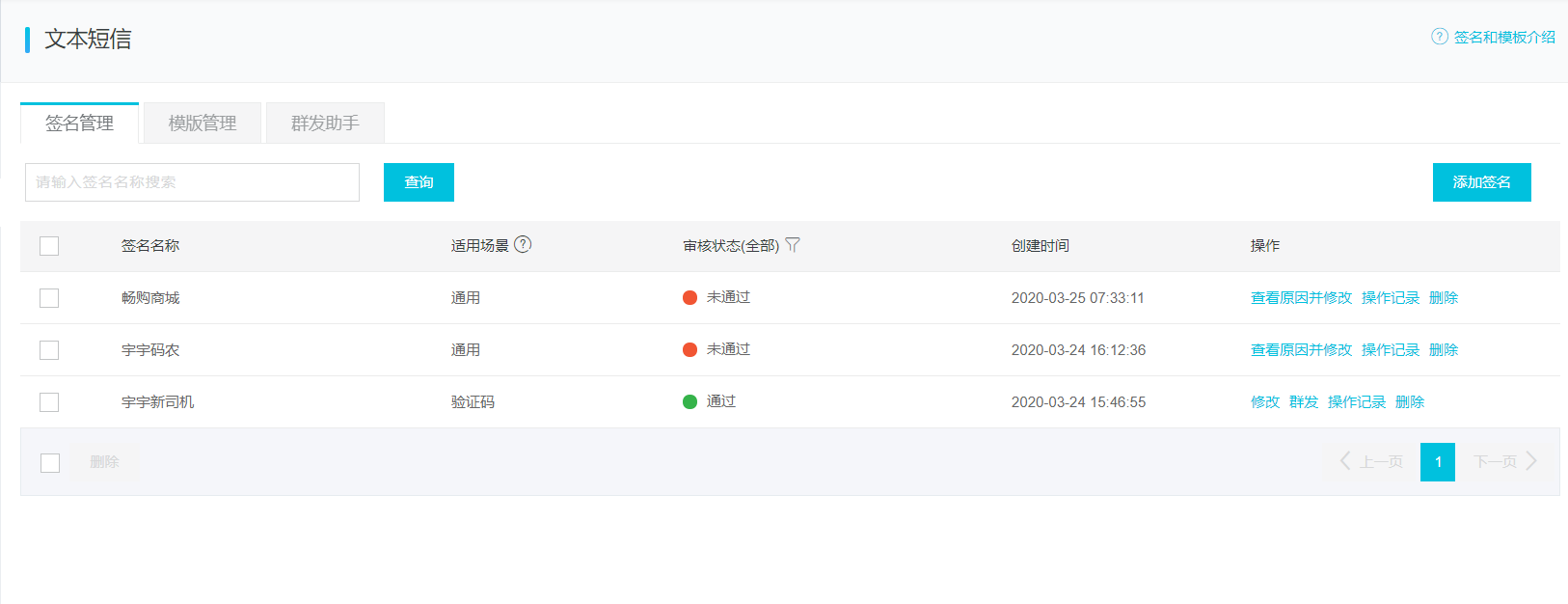Click the question mark icon next to 适用场景
Image resolution: width=1568 pixels, height=604 pixels.
tap(523, 245)
